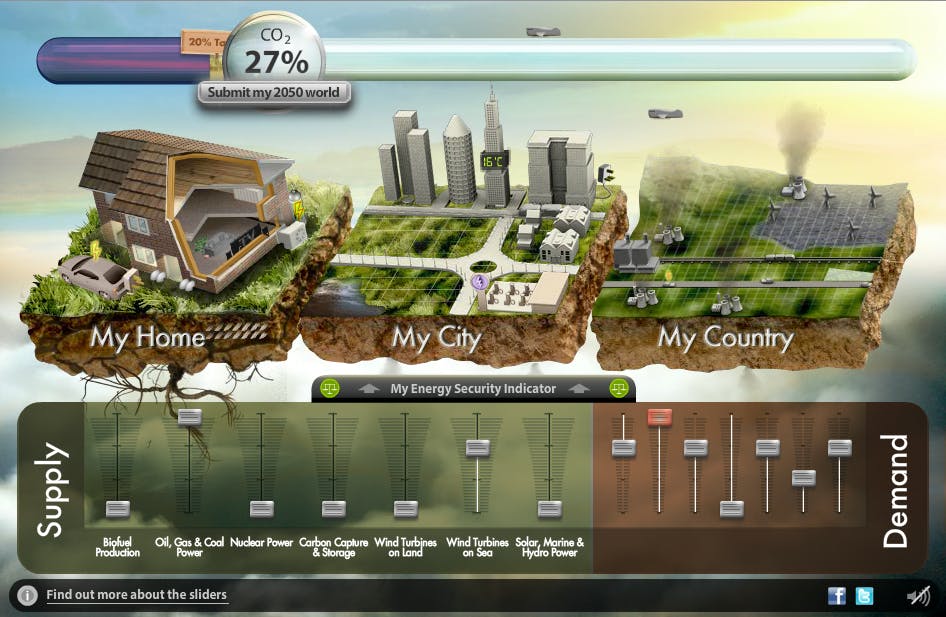Select the My Country island label
Image resolution: width=946 pixels, height=617 pixels.
(x=725, y=338)
